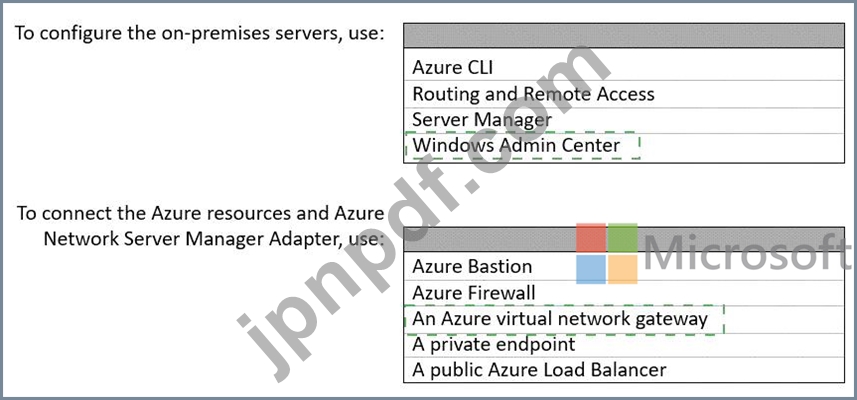Click the red square of Microsoft logo
The width and height of the screenshot is (857, 400).
click(x=591, y=238)
